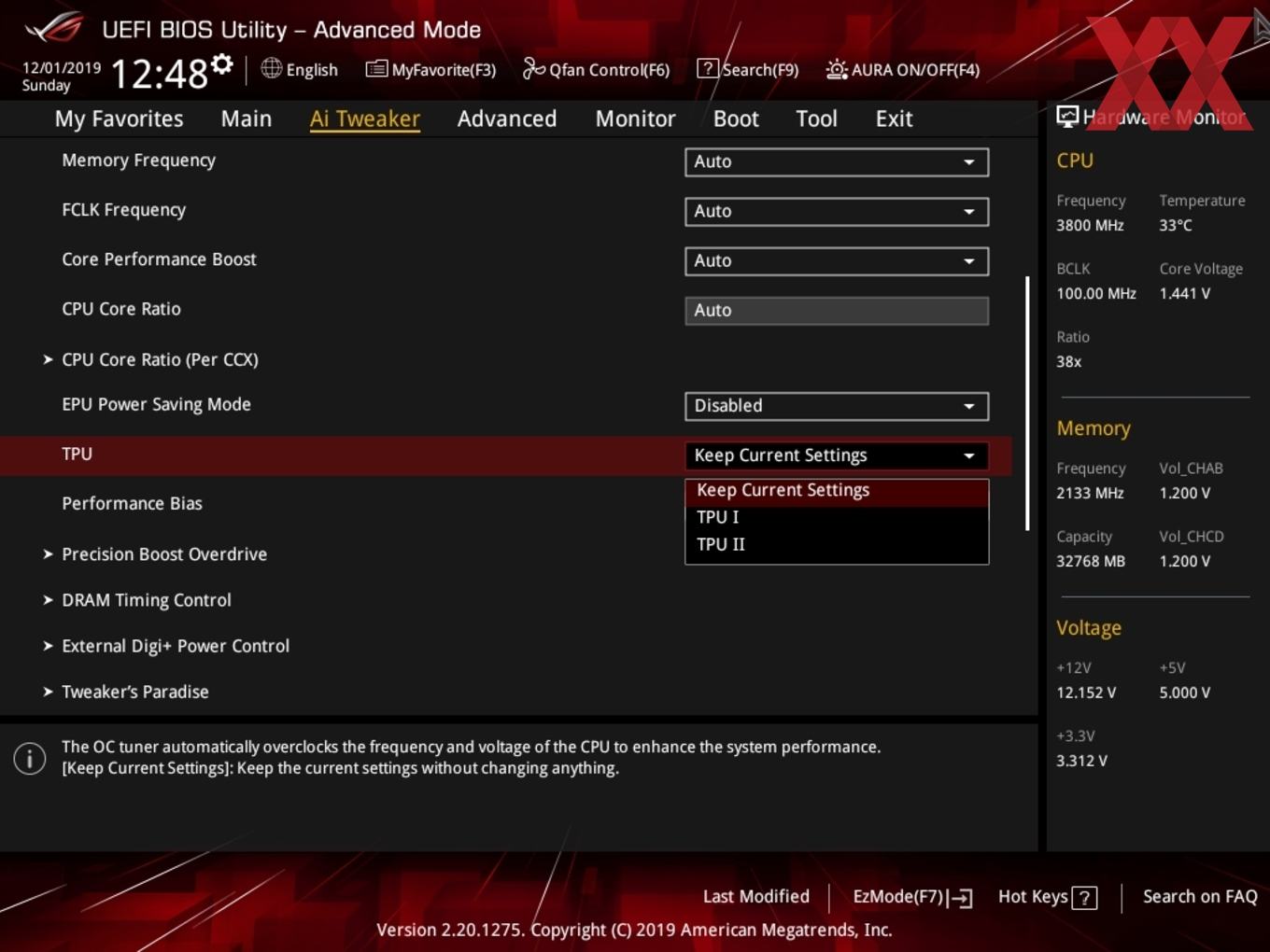Click the Hot Keys question mark box

pyautogui.click(x=1084, y=898)
